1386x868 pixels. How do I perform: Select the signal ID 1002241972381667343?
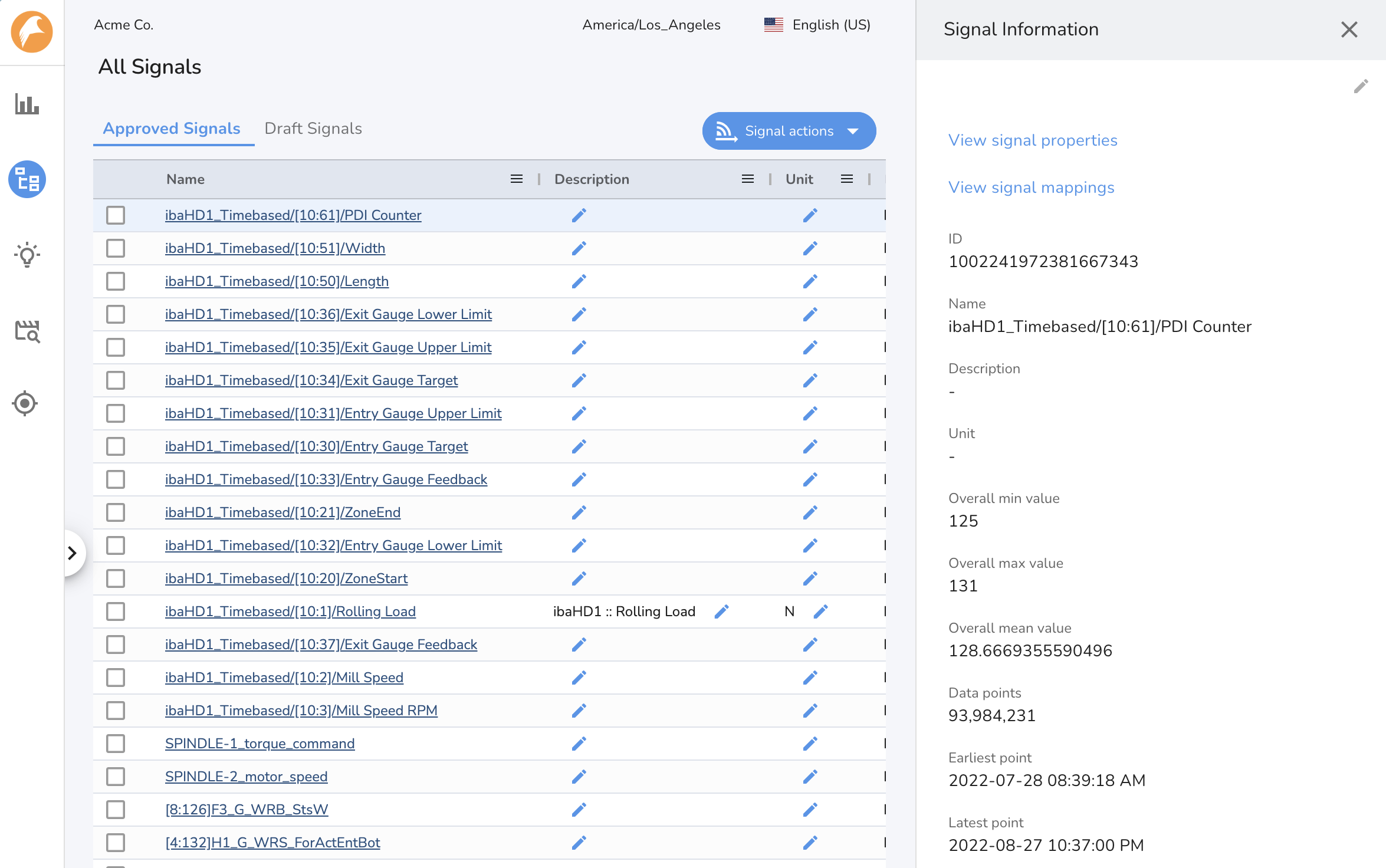pyautogui.click(x=1043, y=262)
